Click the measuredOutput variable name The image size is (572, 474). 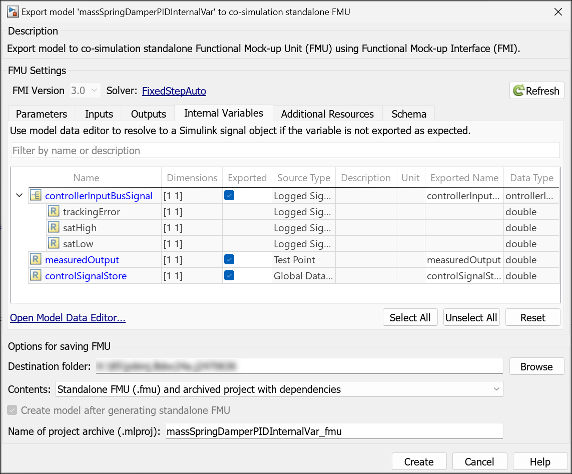tap(82, 259)
